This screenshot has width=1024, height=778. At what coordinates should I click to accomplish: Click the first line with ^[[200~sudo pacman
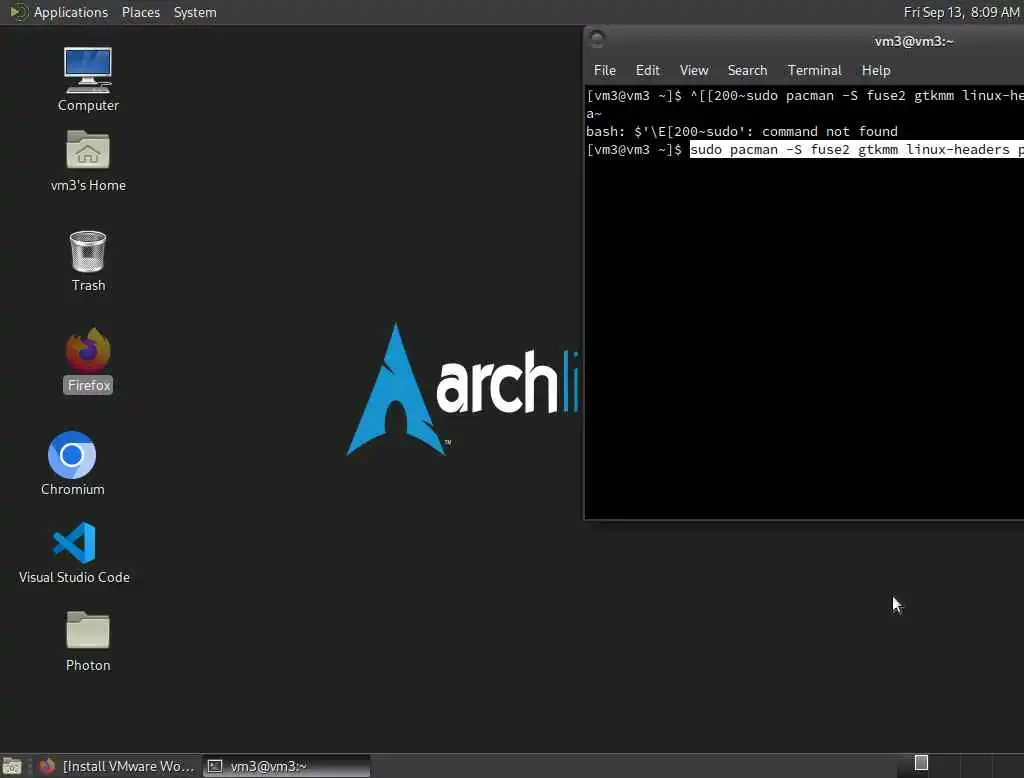click(x=805, y=95)
